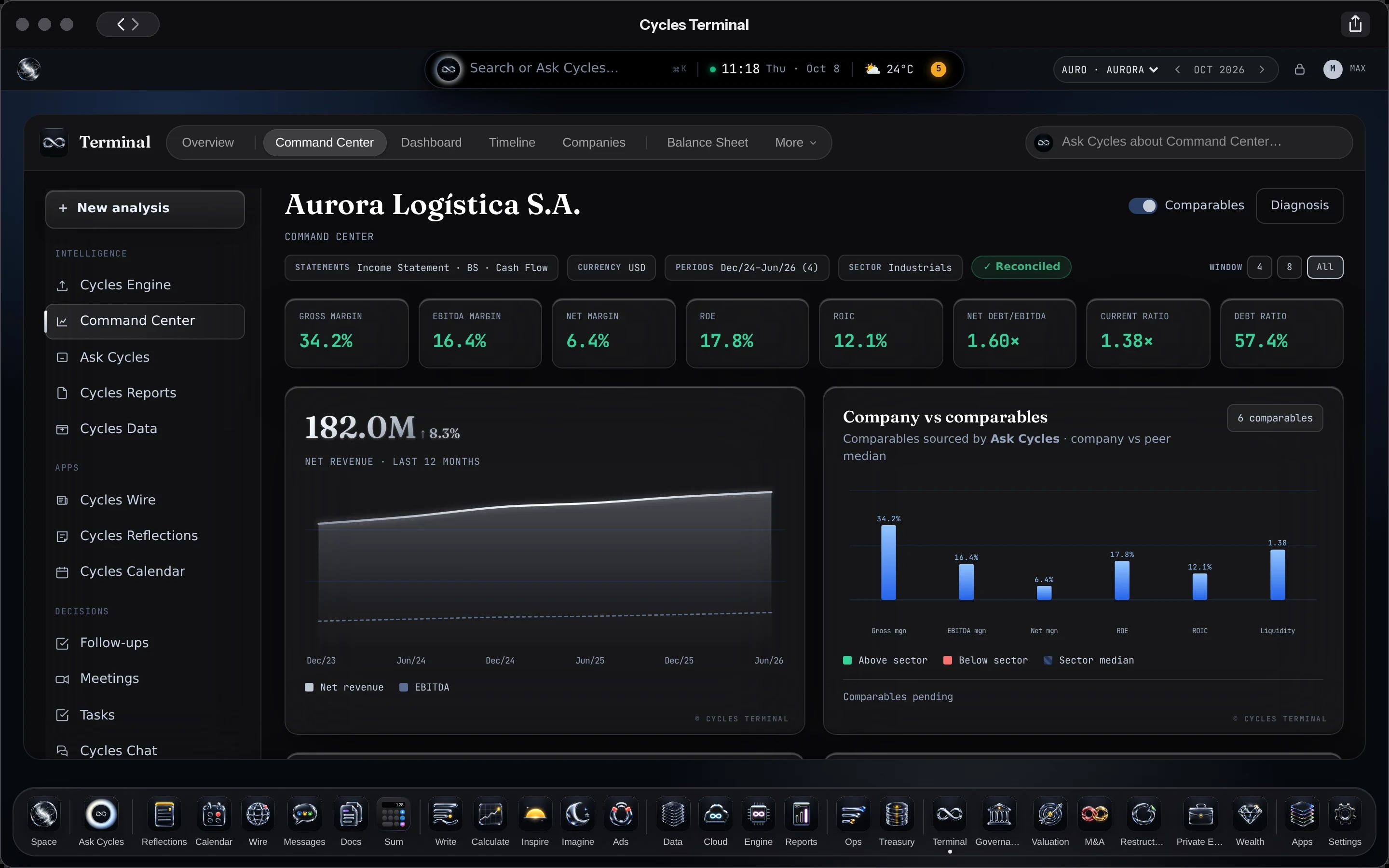Screen dimensions: 1389x868
Task: Go to the next month after Oct 2026
Action: [x=1262, y=69]
